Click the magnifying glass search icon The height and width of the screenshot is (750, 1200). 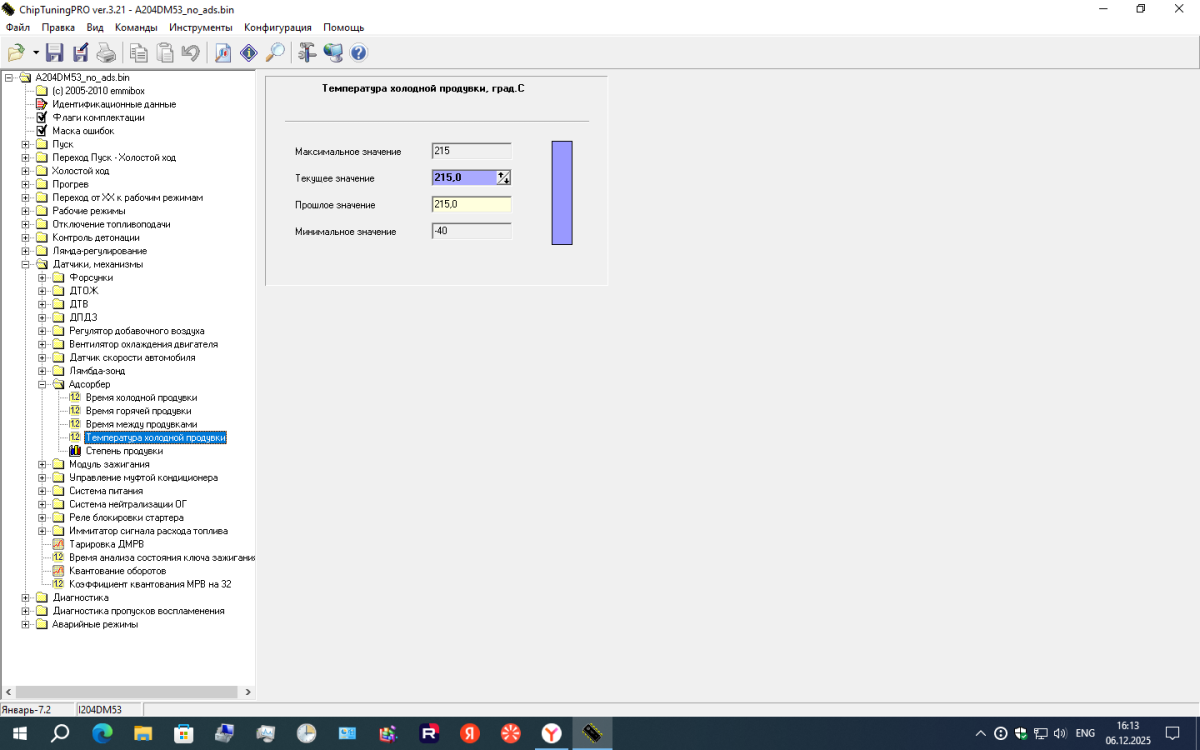click(274, 52)
